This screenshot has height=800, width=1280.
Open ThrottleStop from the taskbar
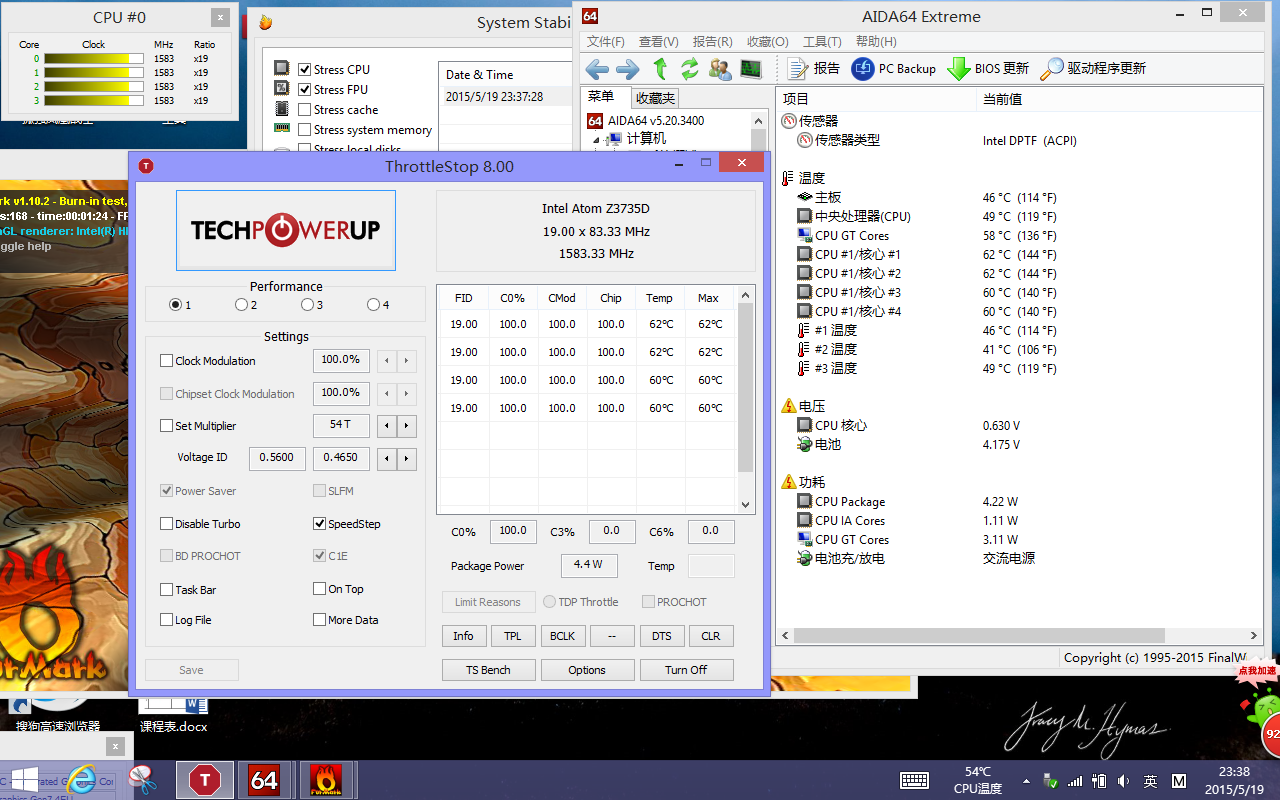pyautogui.click(x=204, y=780)
